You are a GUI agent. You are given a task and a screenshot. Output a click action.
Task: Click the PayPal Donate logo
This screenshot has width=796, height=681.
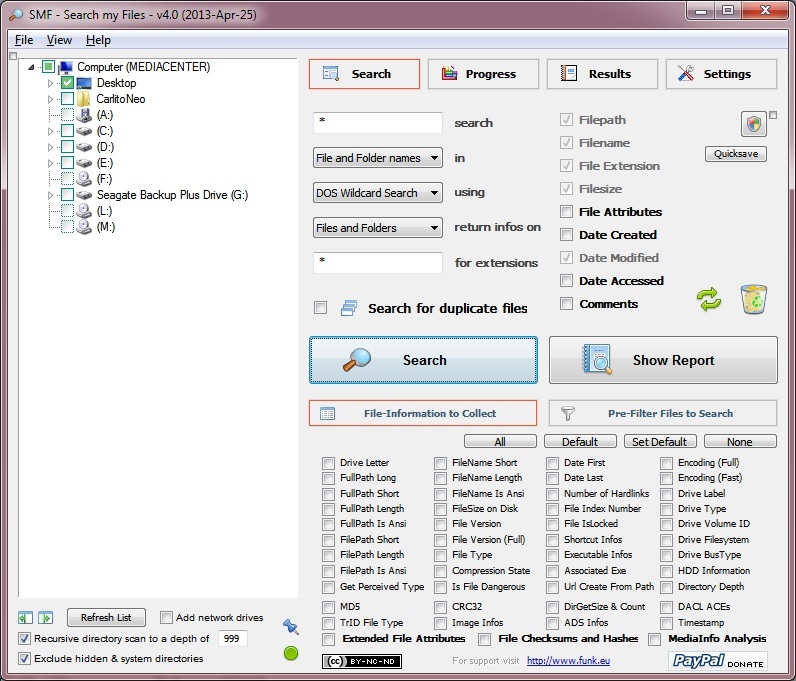point(718,661)
